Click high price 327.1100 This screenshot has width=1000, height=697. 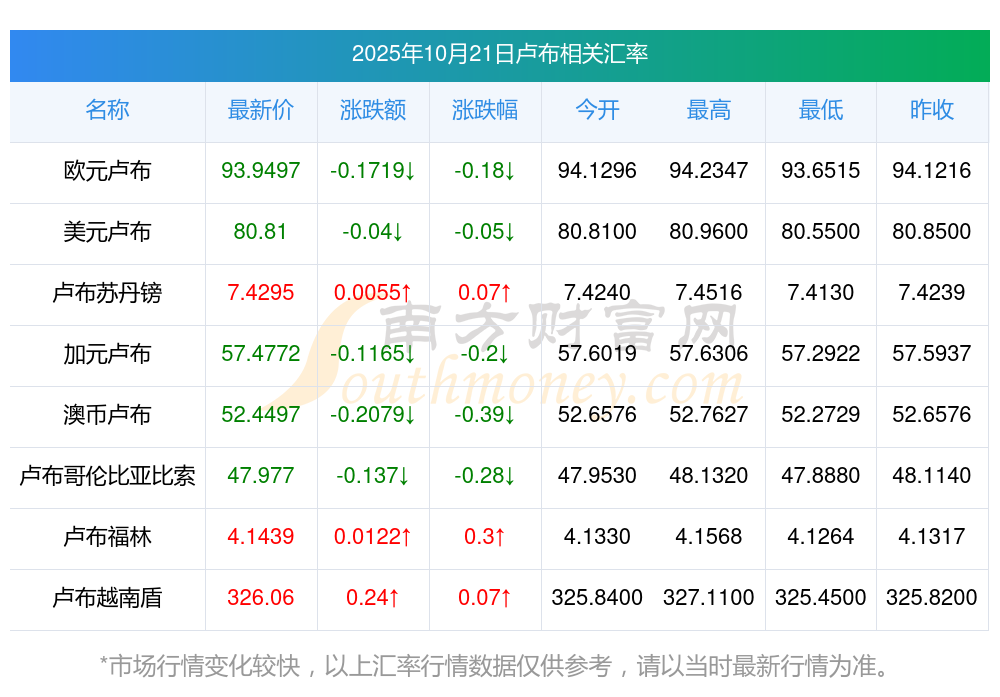coord(709,598)
